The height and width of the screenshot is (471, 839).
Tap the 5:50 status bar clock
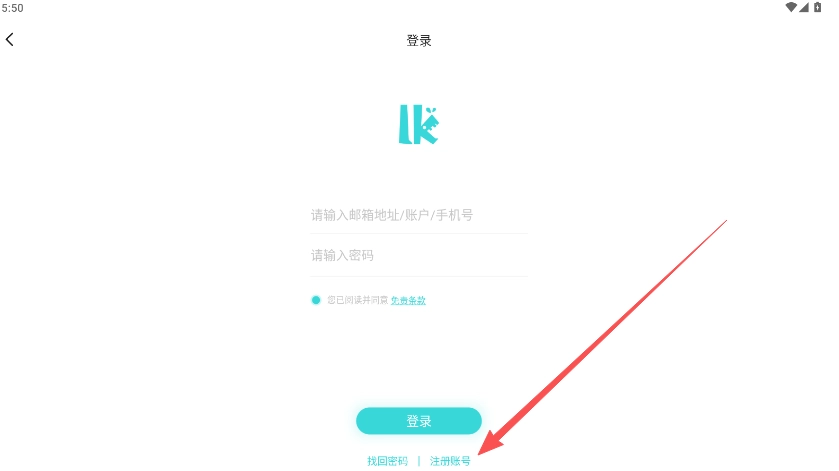tap(12, 8)
